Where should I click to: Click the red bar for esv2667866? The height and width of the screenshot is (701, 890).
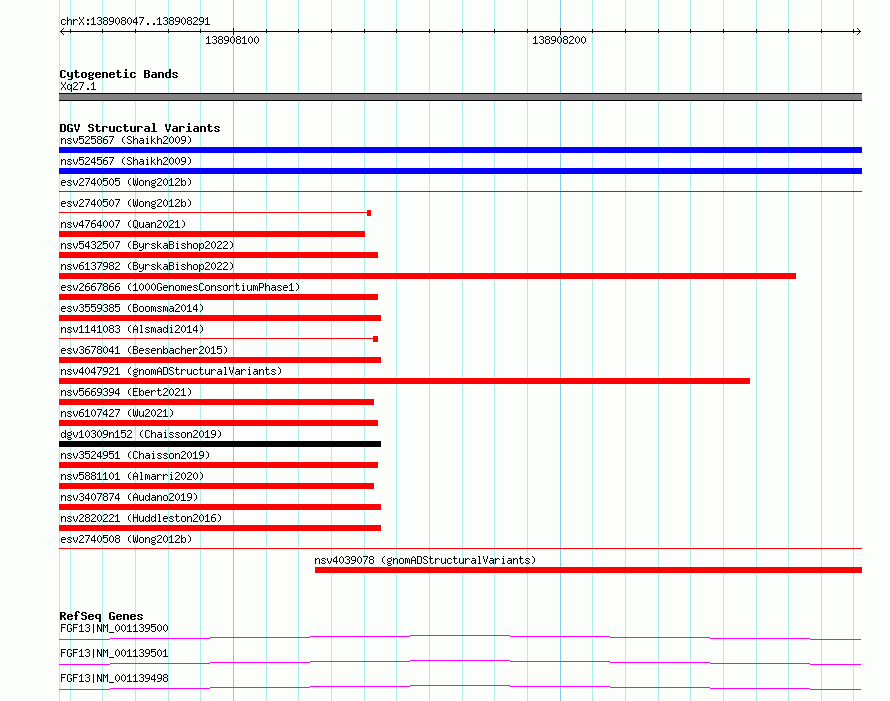219,297
